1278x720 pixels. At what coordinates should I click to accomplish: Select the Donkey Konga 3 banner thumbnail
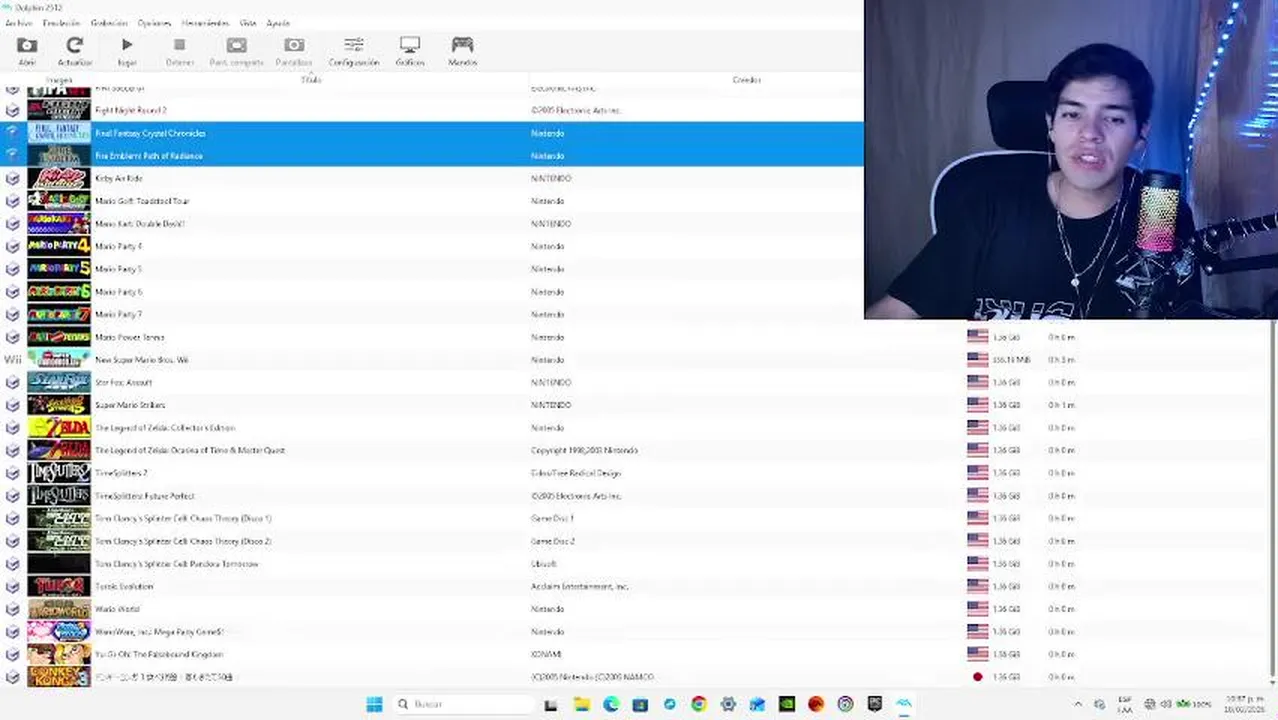click(59, 677)
